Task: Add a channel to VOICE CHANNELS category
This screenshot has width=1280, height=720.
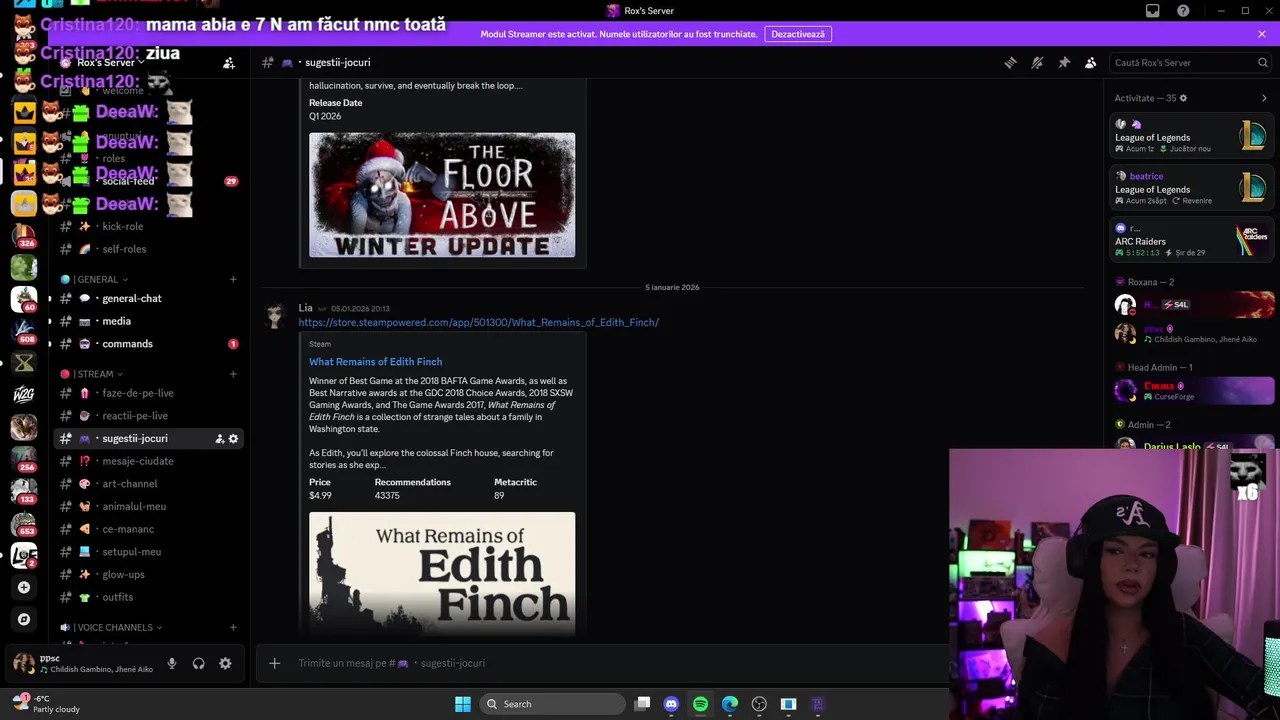Action: pyautogui.click(x=233, y=628)
